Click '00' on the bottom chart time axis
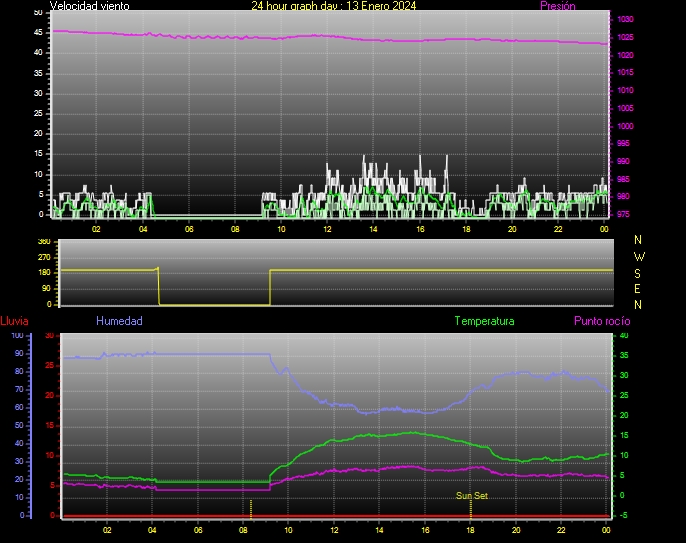The width and height of the screenshot is (686, 543). point(606,530)
